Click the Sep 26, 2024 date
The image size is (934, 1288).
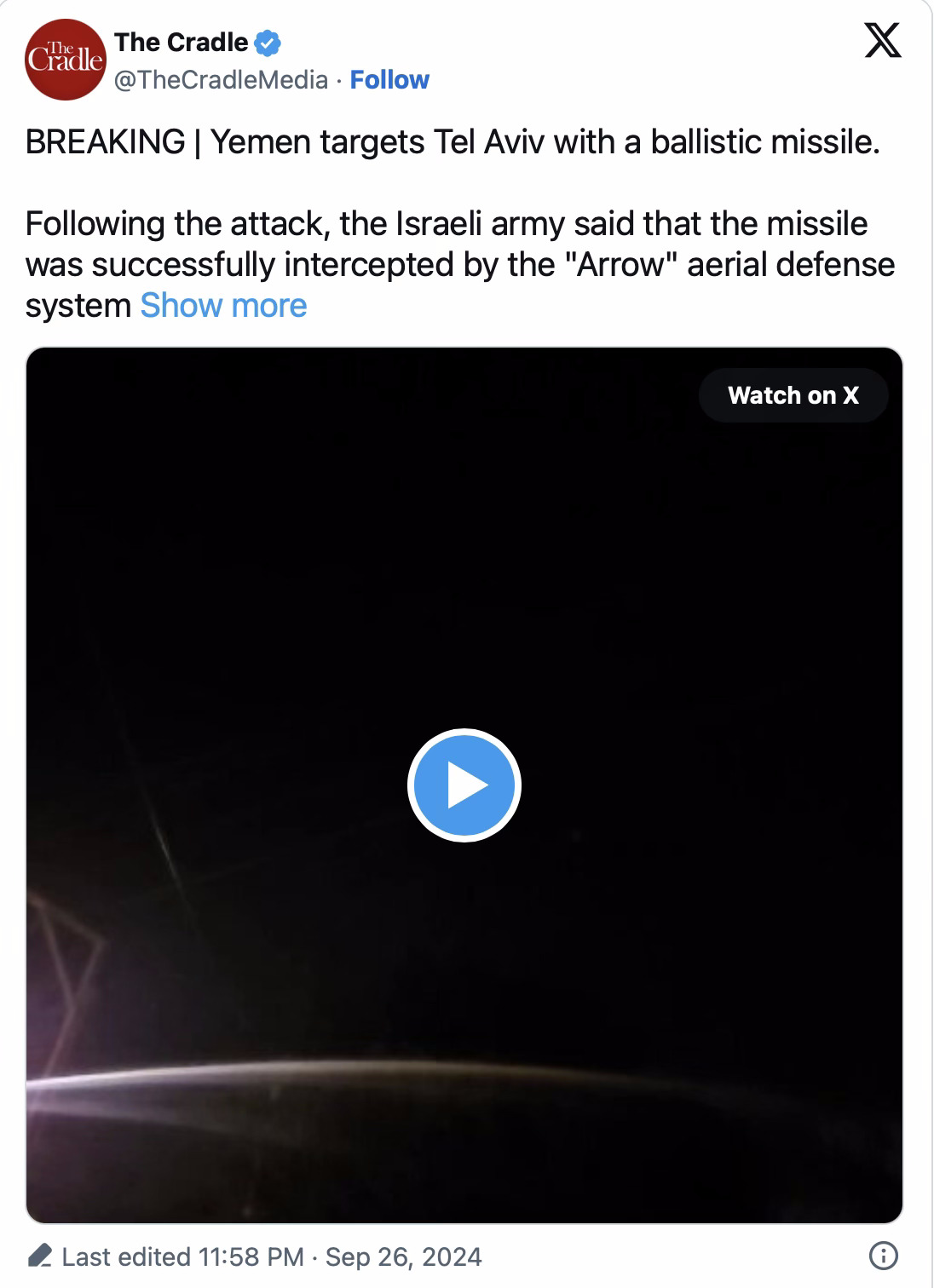click(x=403, y=1256)
